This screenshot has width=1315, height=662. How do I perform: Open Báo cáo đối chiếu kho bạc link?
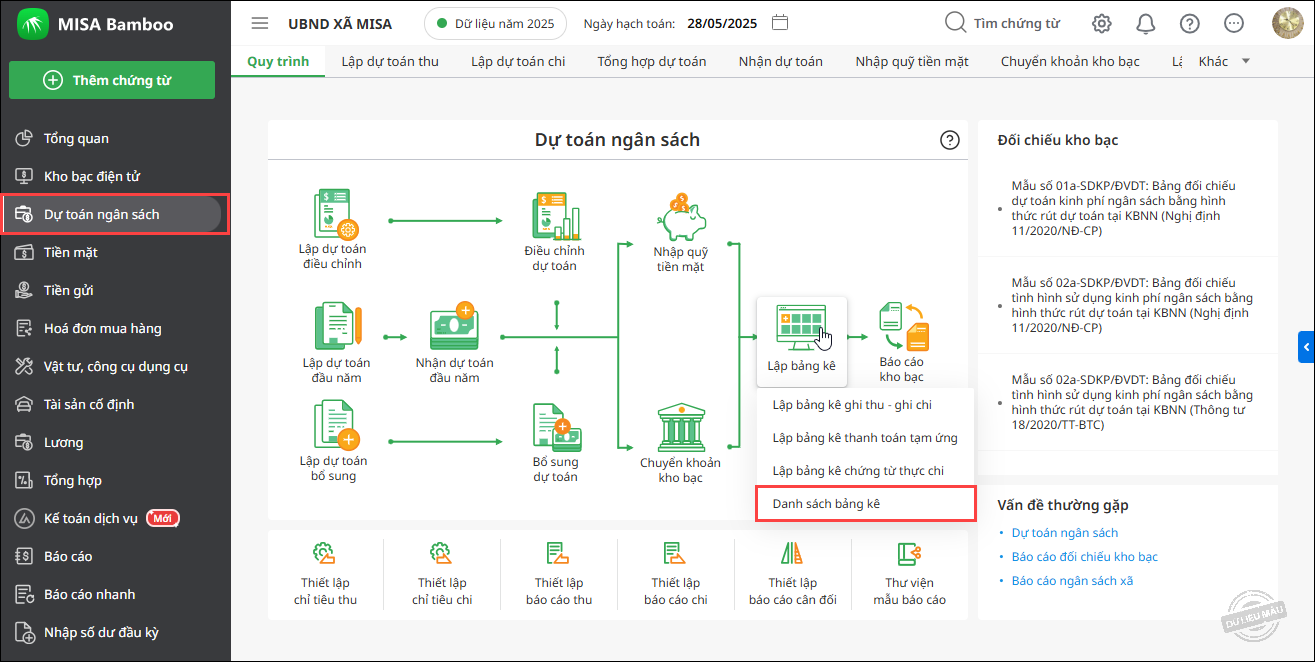pos(1085,557)
